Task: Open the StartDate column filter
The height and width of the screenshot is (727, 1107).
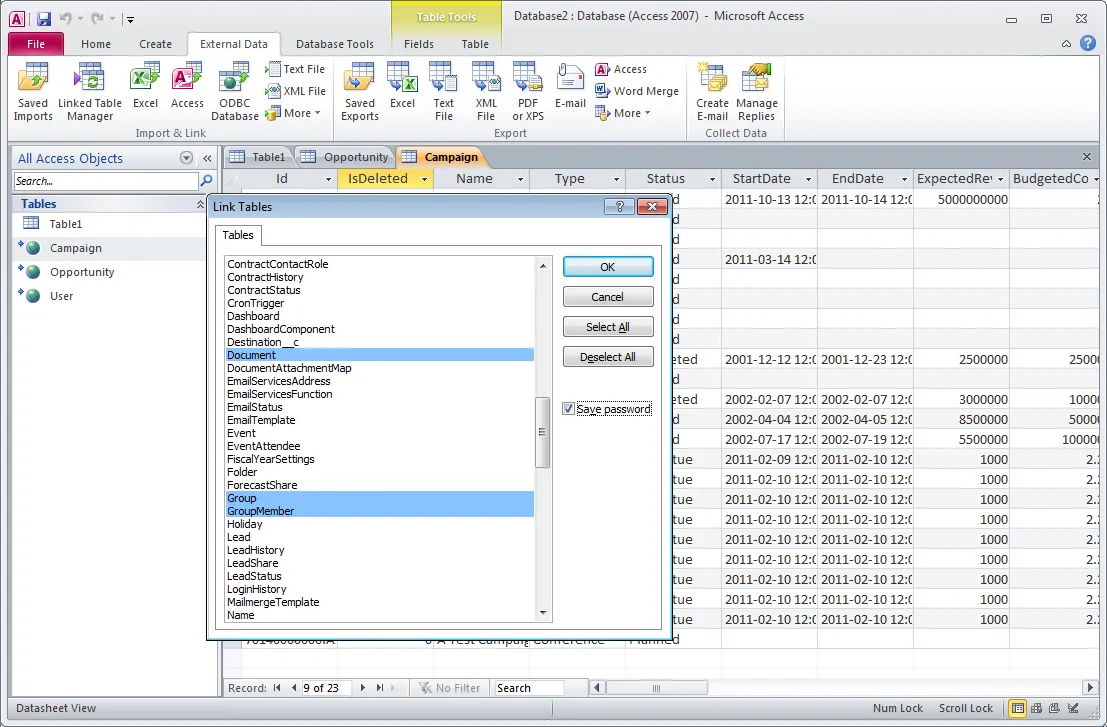Action: coord(806,178)
